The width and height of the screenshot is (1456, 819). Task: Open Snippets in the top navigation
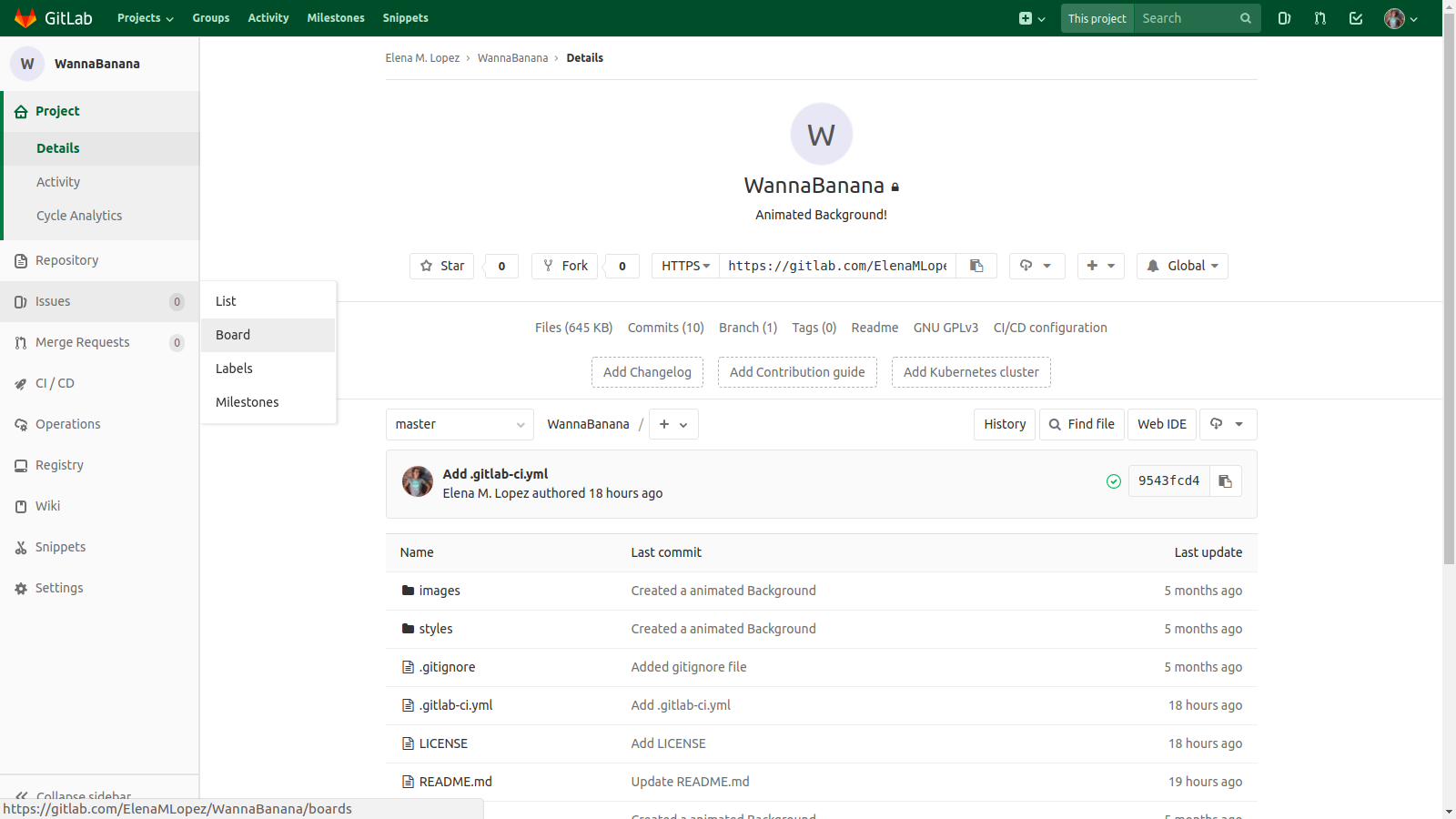click(405, 18)
